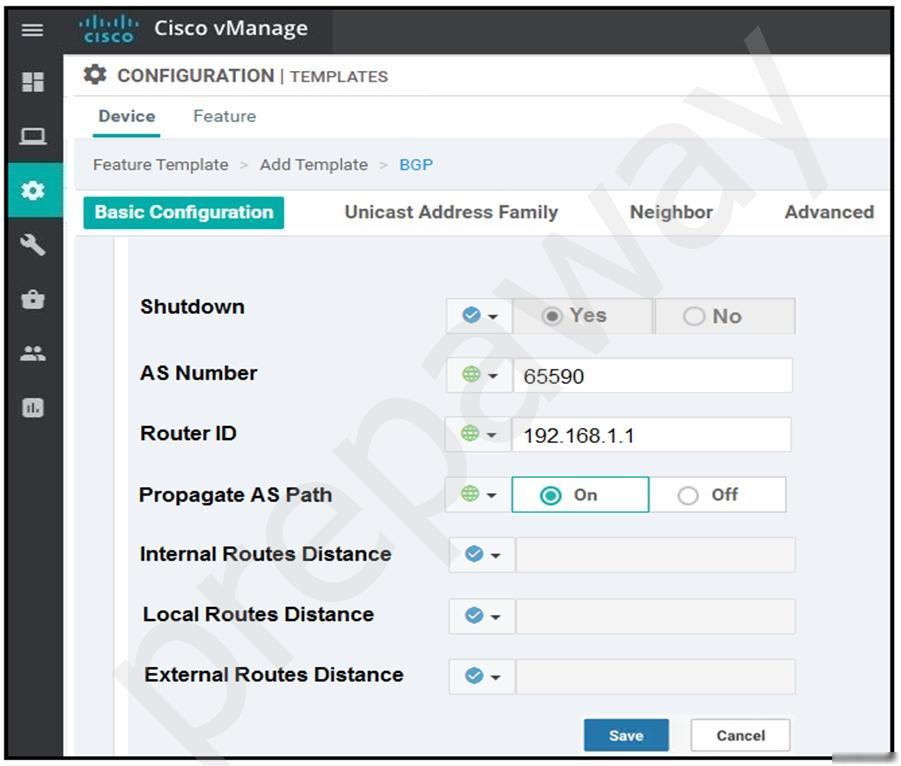Expand the Shutdown scope dropdown arrow
This screenshot has height=766, width=901.
click(492, 317)
